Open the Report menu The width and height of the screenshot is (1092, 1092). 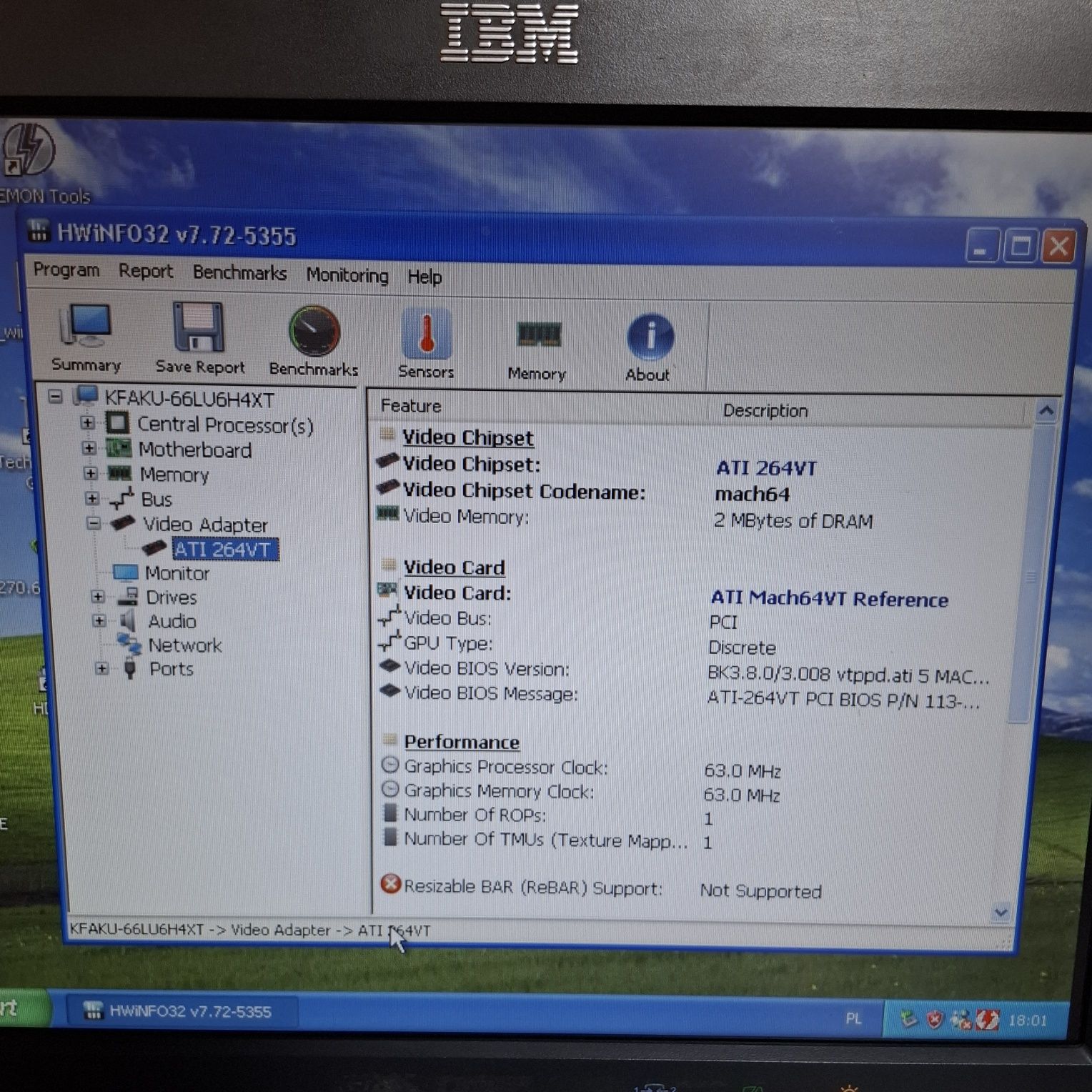[146, 271]
